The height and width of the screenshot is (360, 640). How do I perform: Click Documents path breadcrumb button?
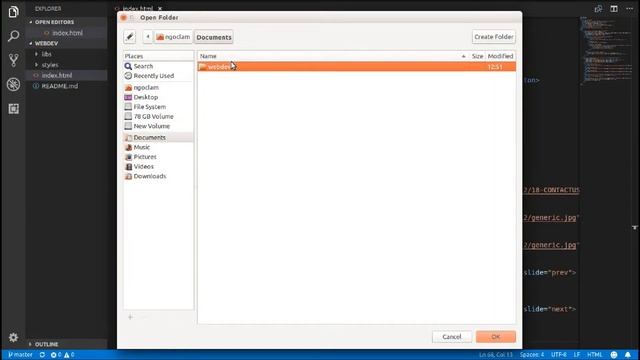pos(214,37)
